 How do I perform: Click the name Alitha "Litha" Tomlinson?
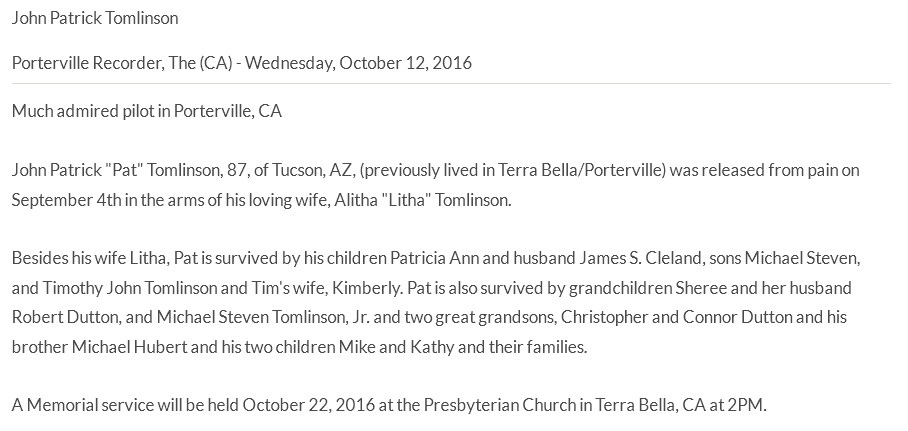point(423,200)
